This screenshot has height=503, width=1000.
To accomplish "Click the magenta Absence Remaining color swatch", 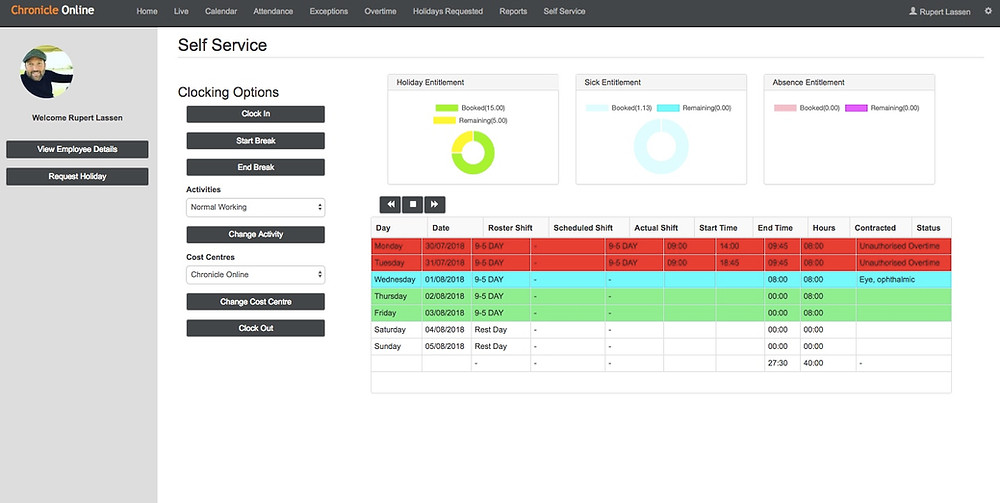I will click(857, 108).
